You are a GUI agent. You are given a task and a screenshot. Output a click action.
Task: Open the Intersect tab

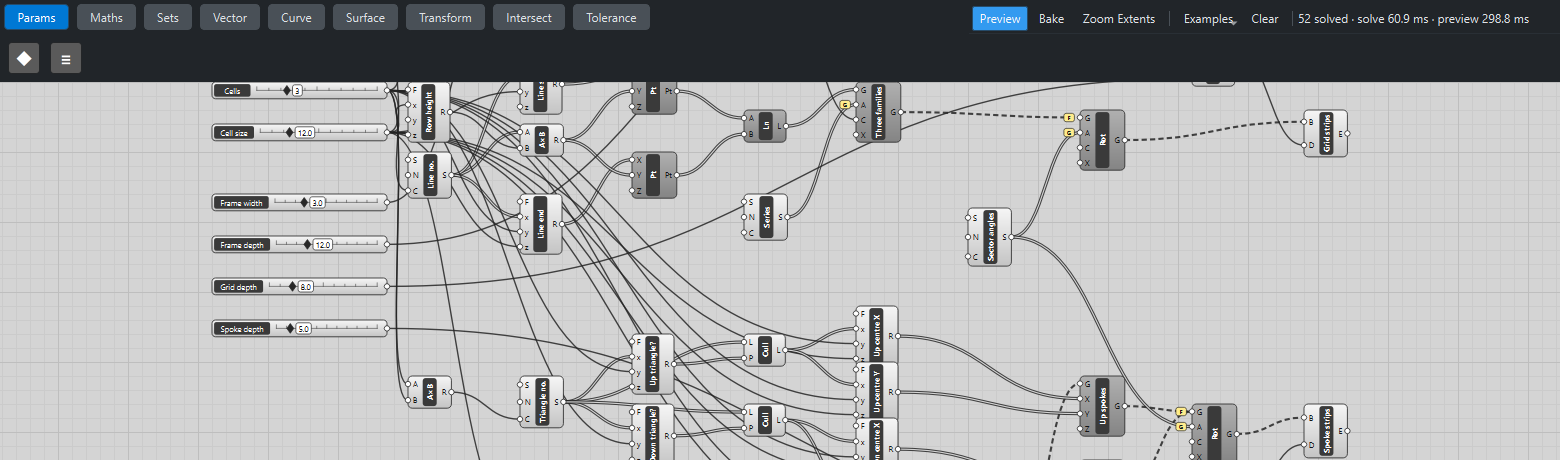(x=529, y=17)
